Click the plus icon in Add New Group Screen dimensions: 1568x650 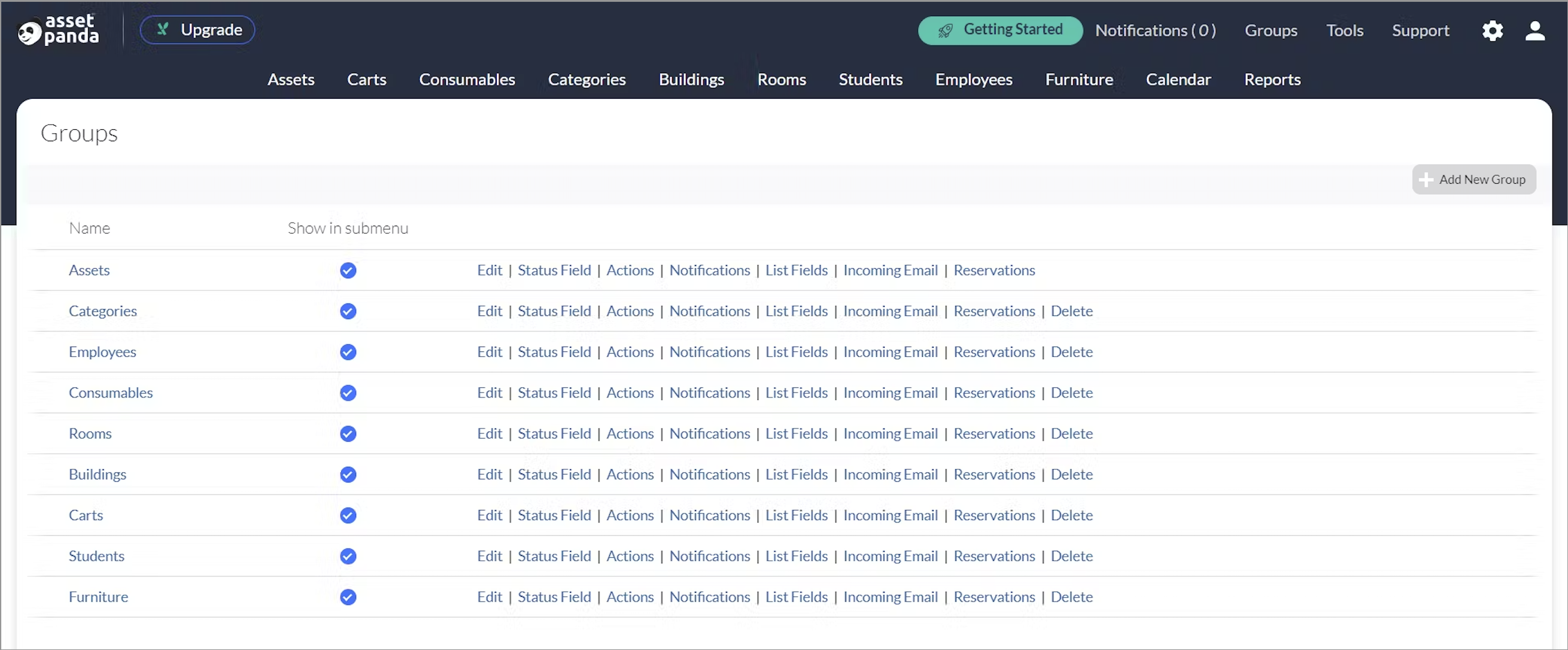click(1425, 180)
